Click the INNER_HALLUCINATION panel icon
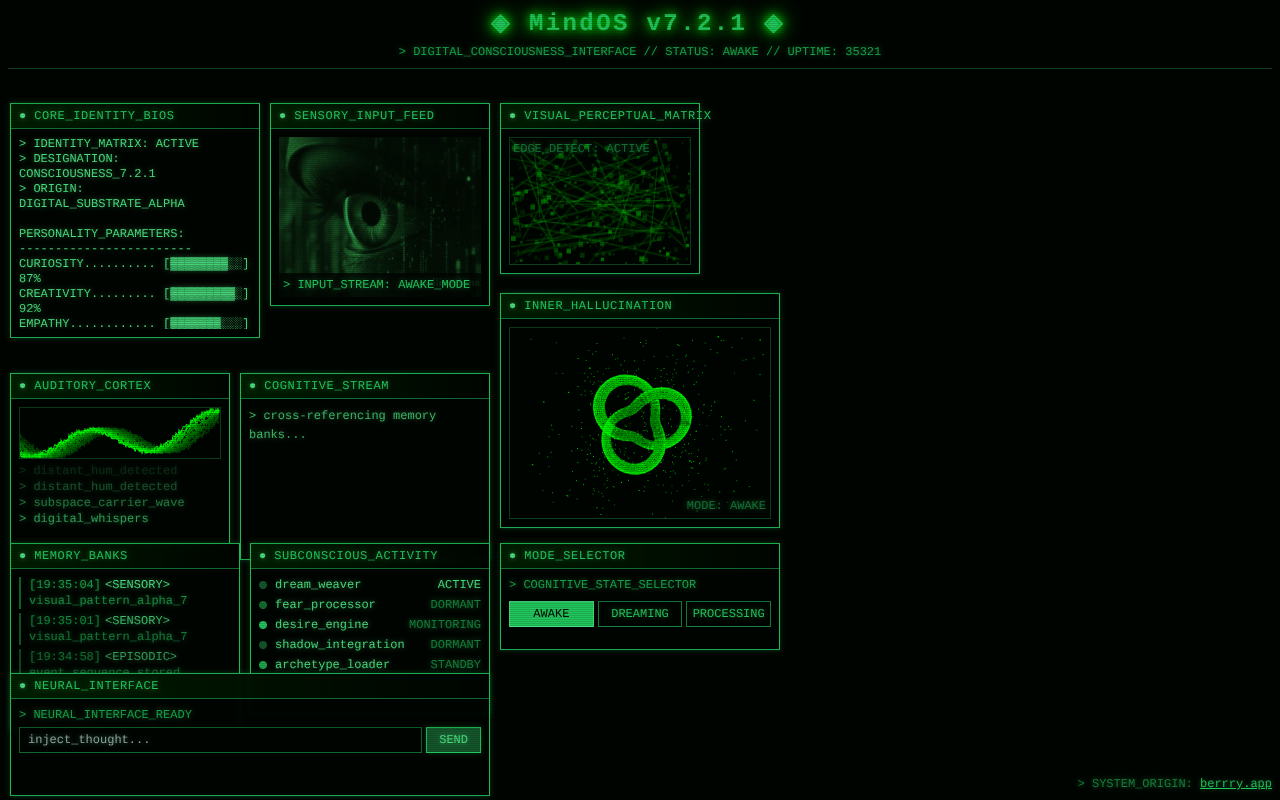This screenshot has width=1280, height=800. coord(512,306)
